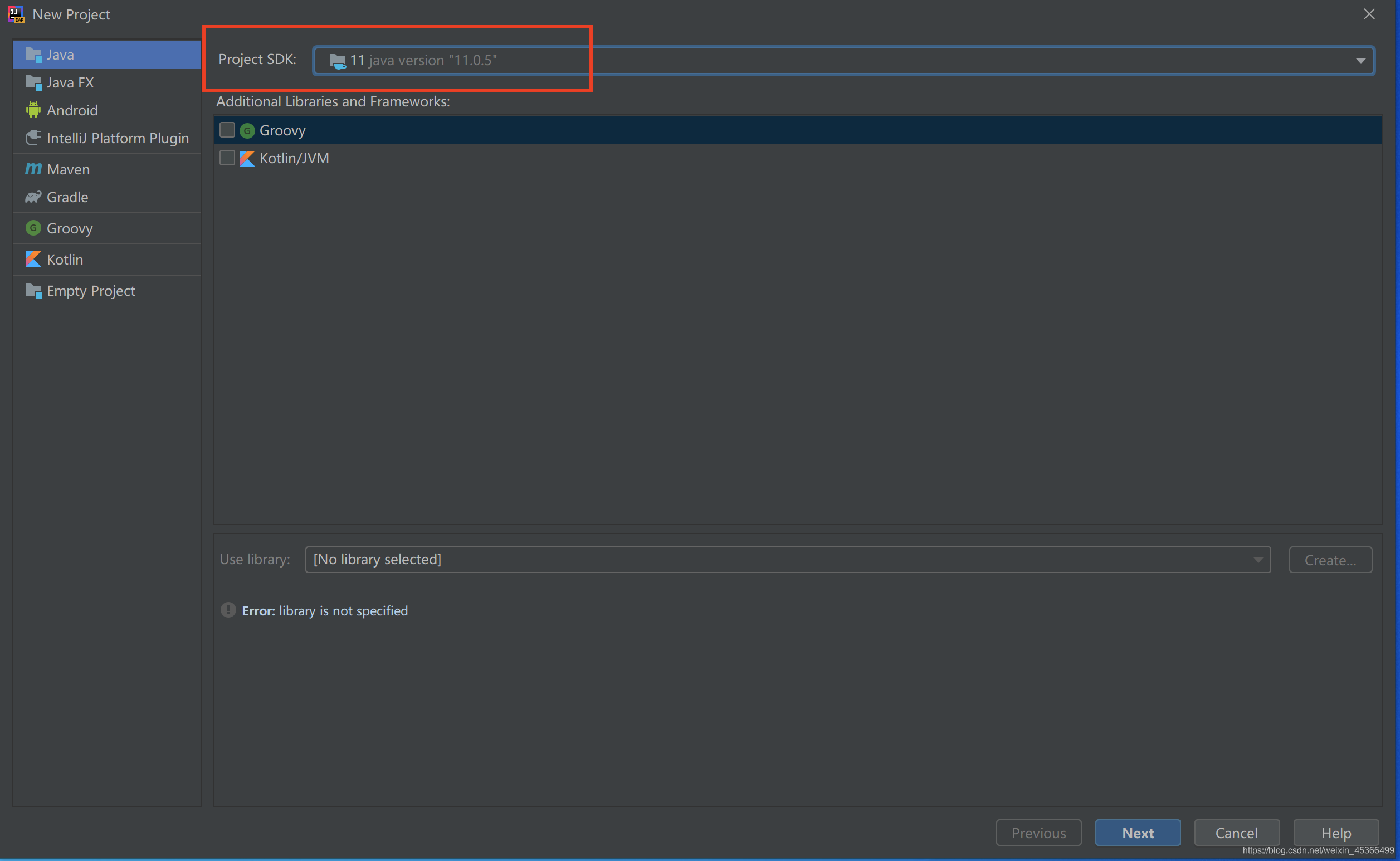Select the Java FX project type icon
The width and height of the screenshot is (1400, 861).
click(x=33, y=83)
